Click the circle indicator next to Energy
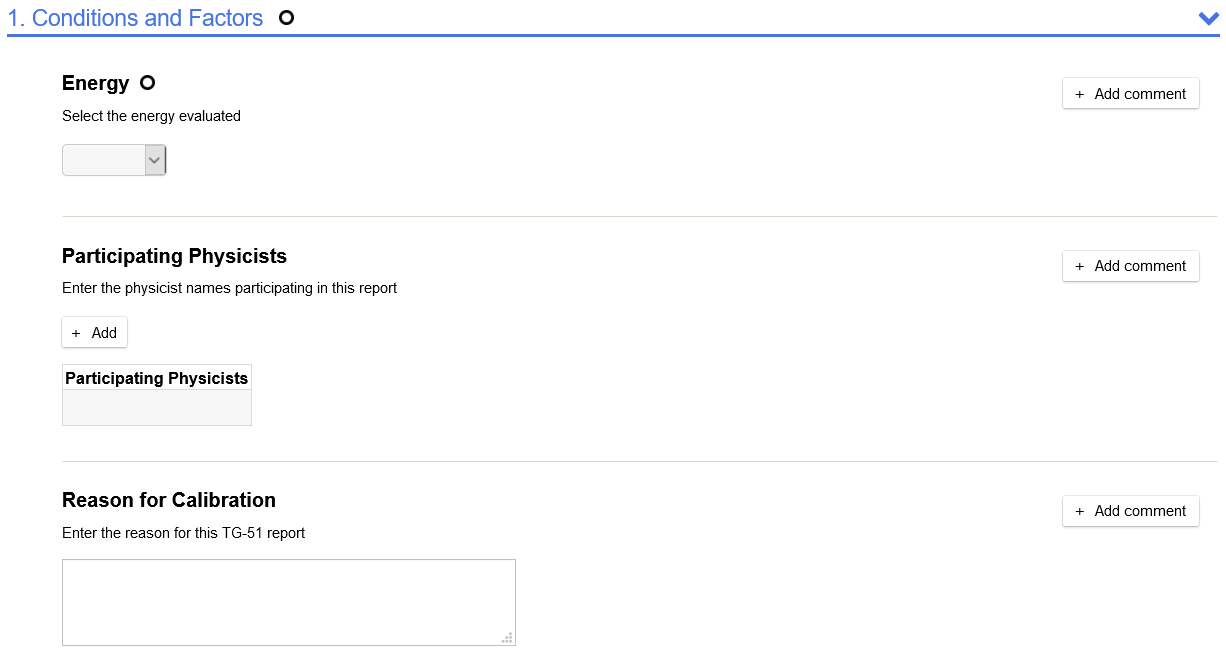The image size is (1226, 653). pyautogui.click(x=148, y=83)
